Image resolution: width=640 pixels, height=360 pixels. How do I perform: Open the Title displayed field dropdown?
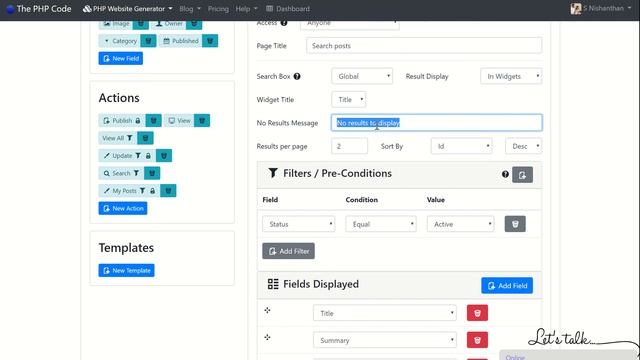tap(385, 313)
